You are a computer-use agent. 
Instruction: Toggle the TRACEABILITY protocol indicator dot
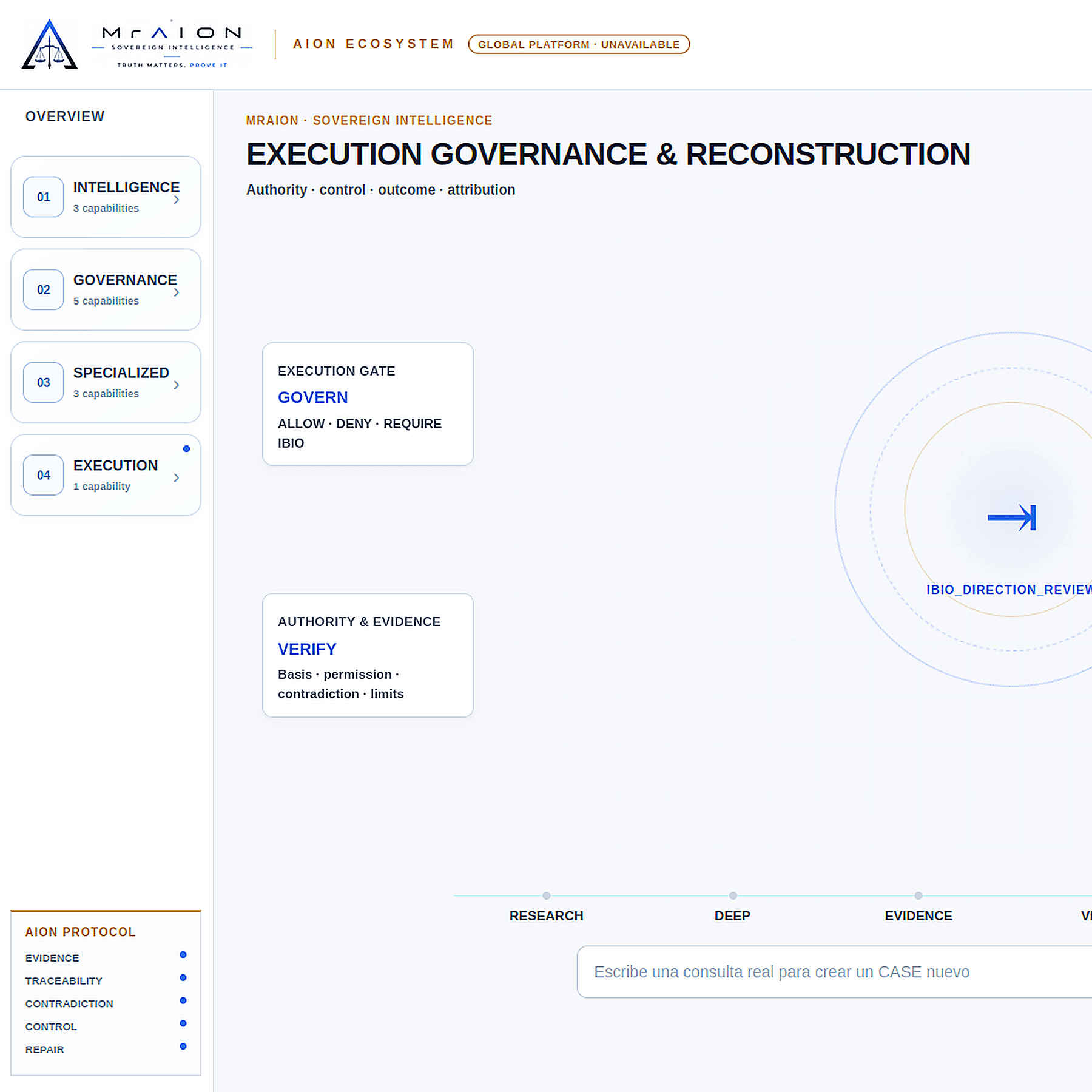[183, 978]
